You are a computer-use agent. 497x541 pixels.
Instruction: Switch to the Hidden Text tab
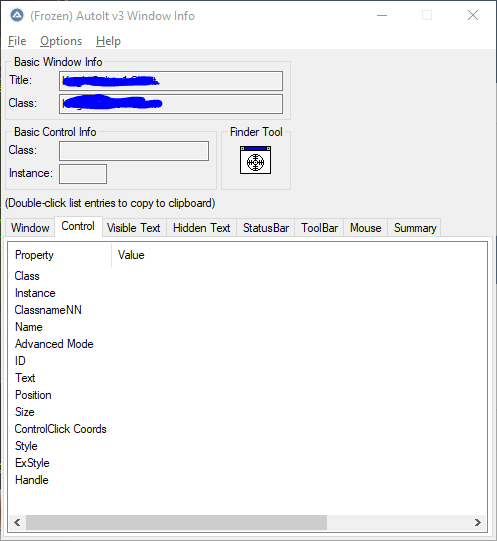click(202, 228)
